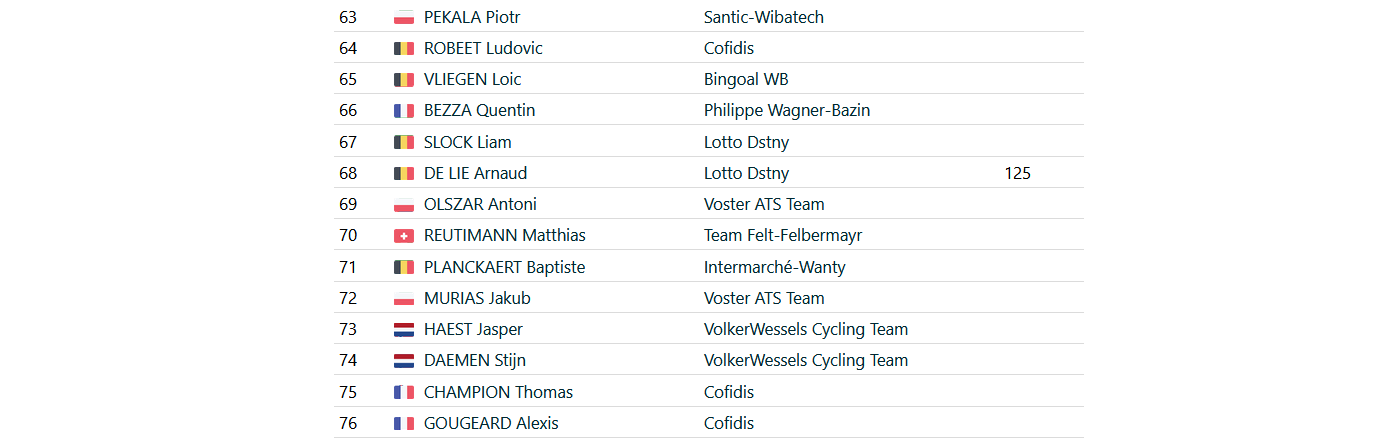Open rider profile SLOCK Liam
The width and height of the screenshot is (1399, 447).
[x=467, y=142]
